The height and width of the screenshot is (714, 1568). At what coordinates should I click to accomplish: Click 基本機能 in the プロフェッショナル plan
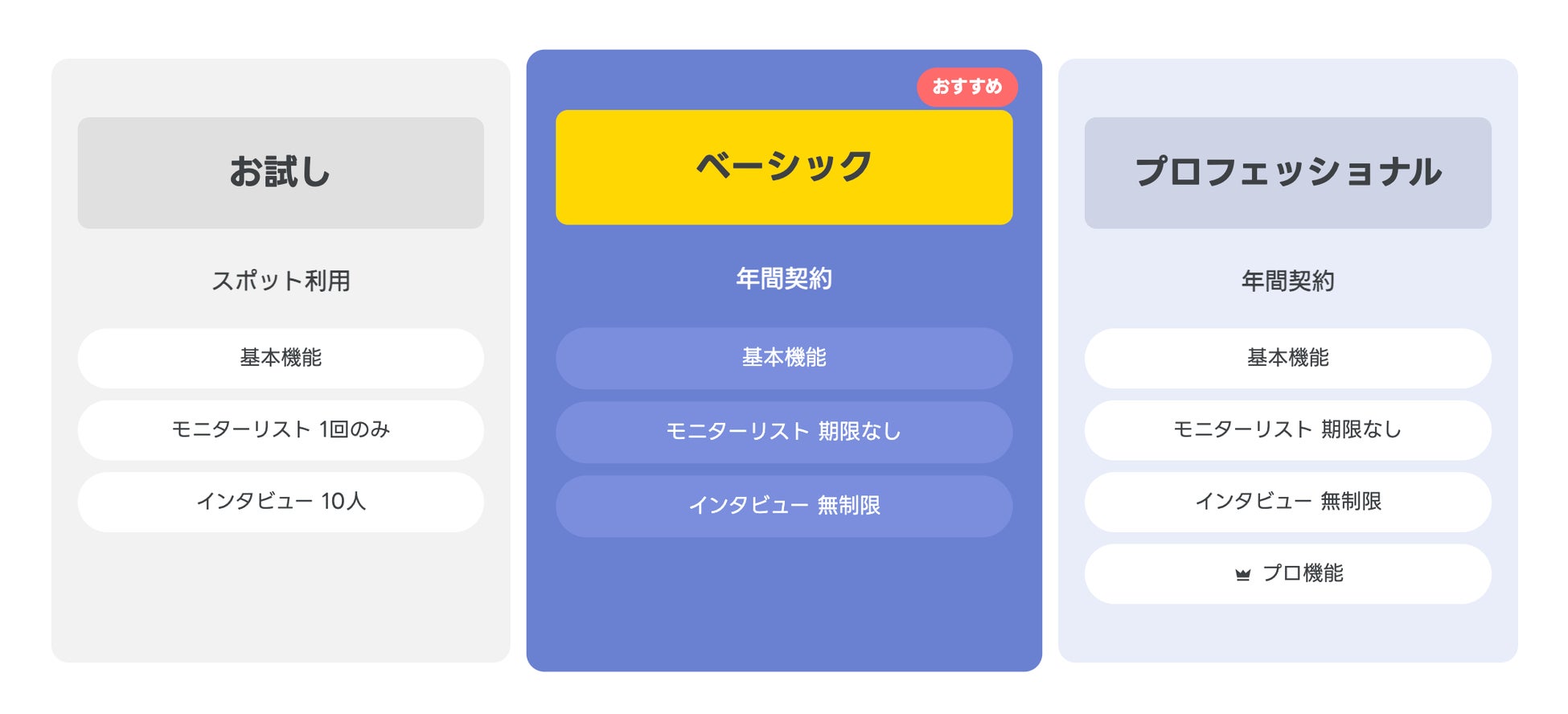(1287, 358)
